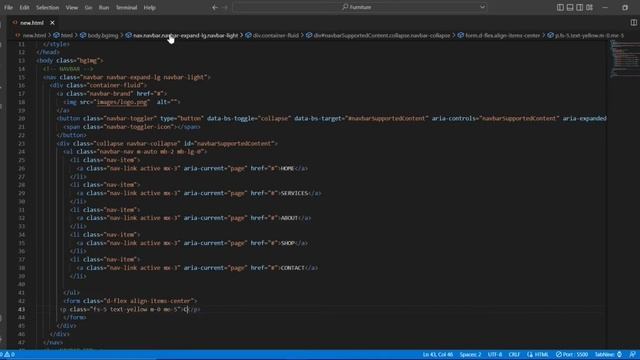Click the minimap code overview
Screen dimensions: 640x360
tap(624, 59)
